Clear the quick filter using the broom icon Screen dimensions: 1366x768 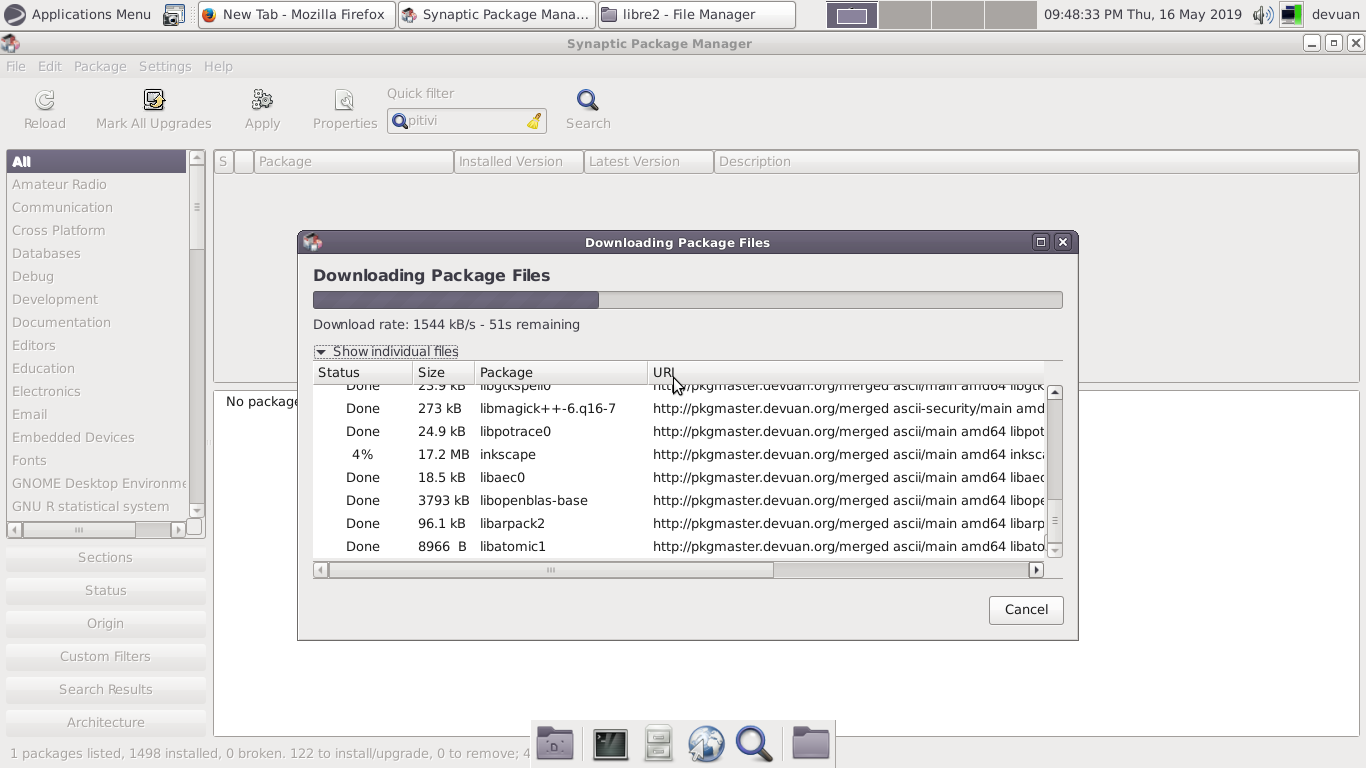(534, 121)
